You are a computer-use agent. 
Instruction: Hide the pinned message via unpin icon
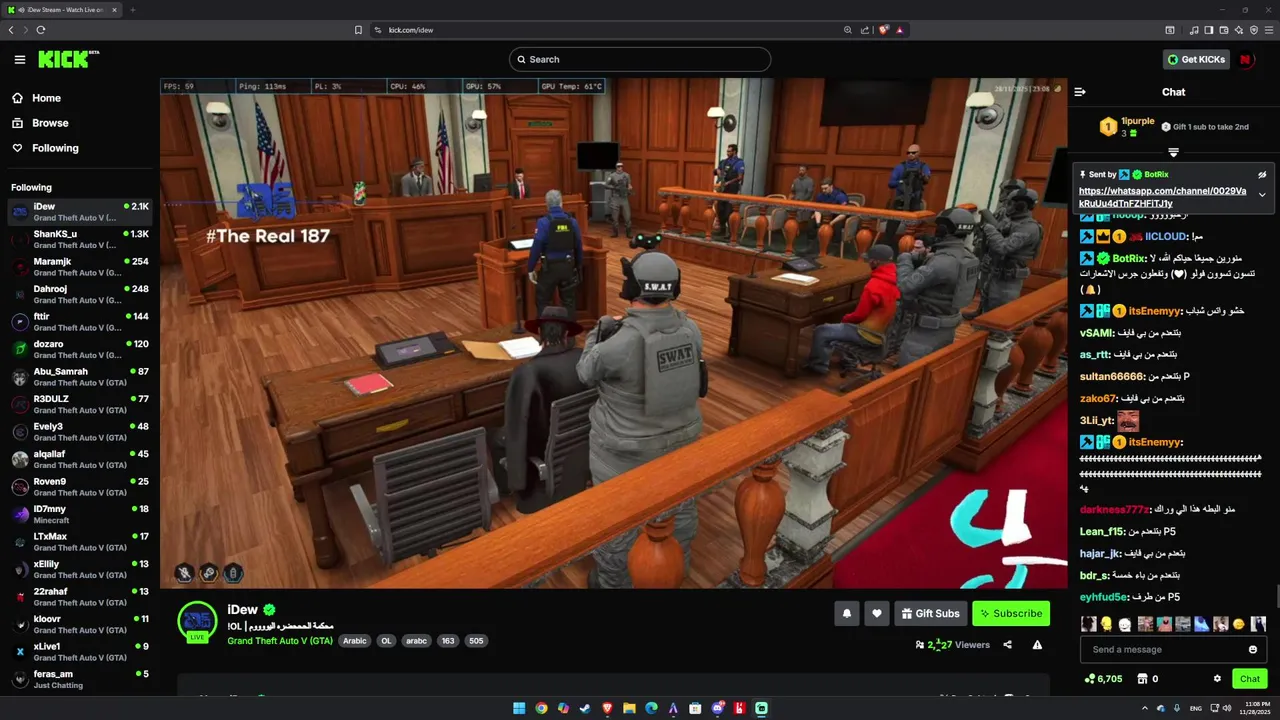coord(1262,174)
